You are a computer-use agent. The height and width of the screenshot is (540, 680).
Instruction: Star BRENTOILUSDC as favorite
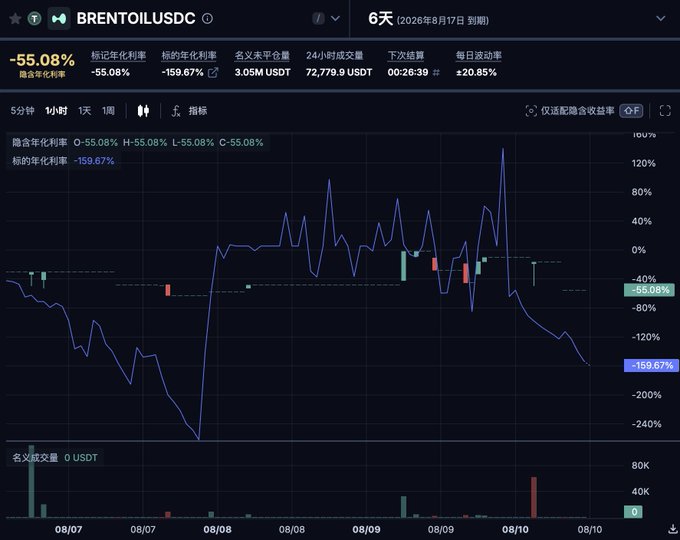[x=15, y=19]
